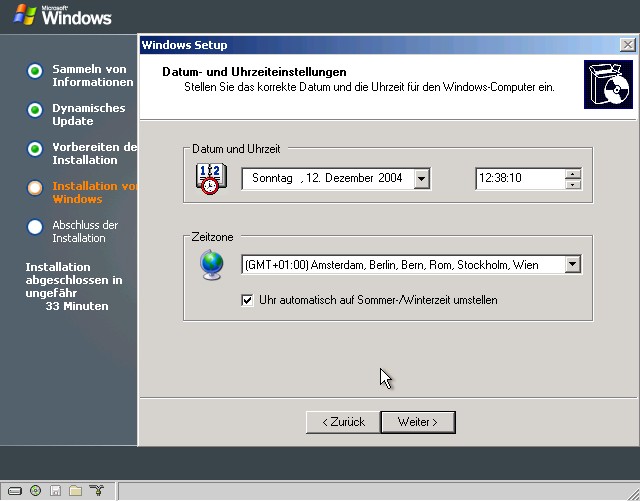This screenshot has width=640, height=501.
Task: Click the Zeitzone group label
Action: pyautogui.click(x=212, y=237)
